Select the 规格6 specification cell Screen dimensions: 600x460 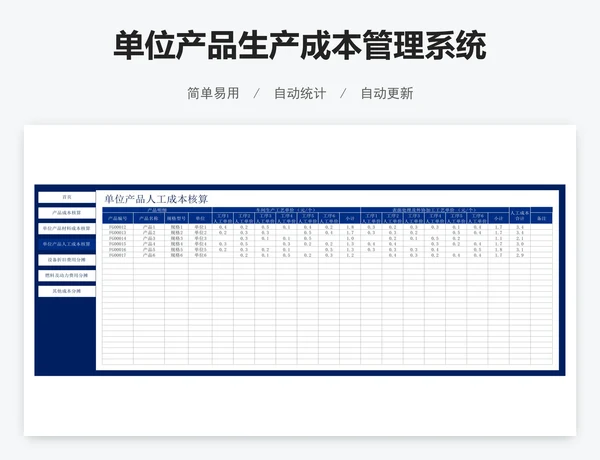point(176,255)
